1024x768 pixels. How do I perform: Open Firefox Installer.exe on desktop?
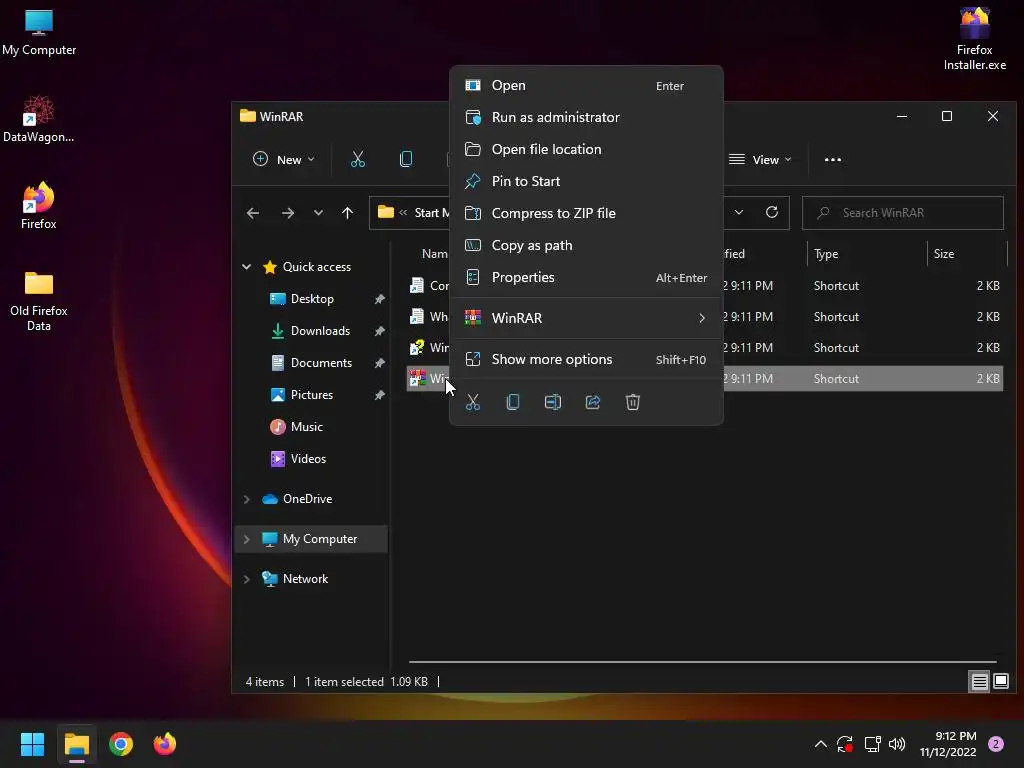(x=974, y=39)
